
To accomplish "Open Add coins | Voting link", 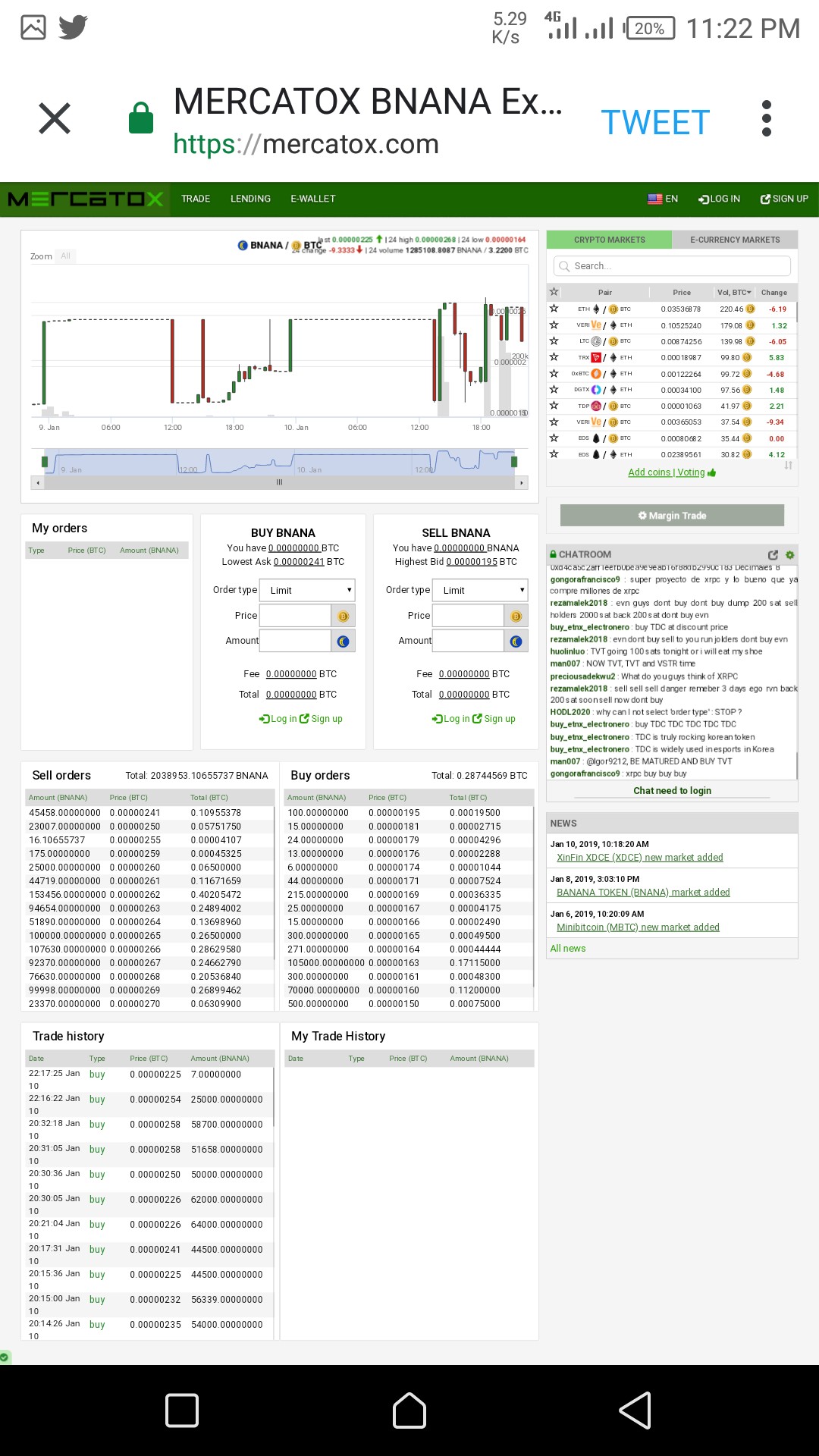I will (x=672, y=472).
